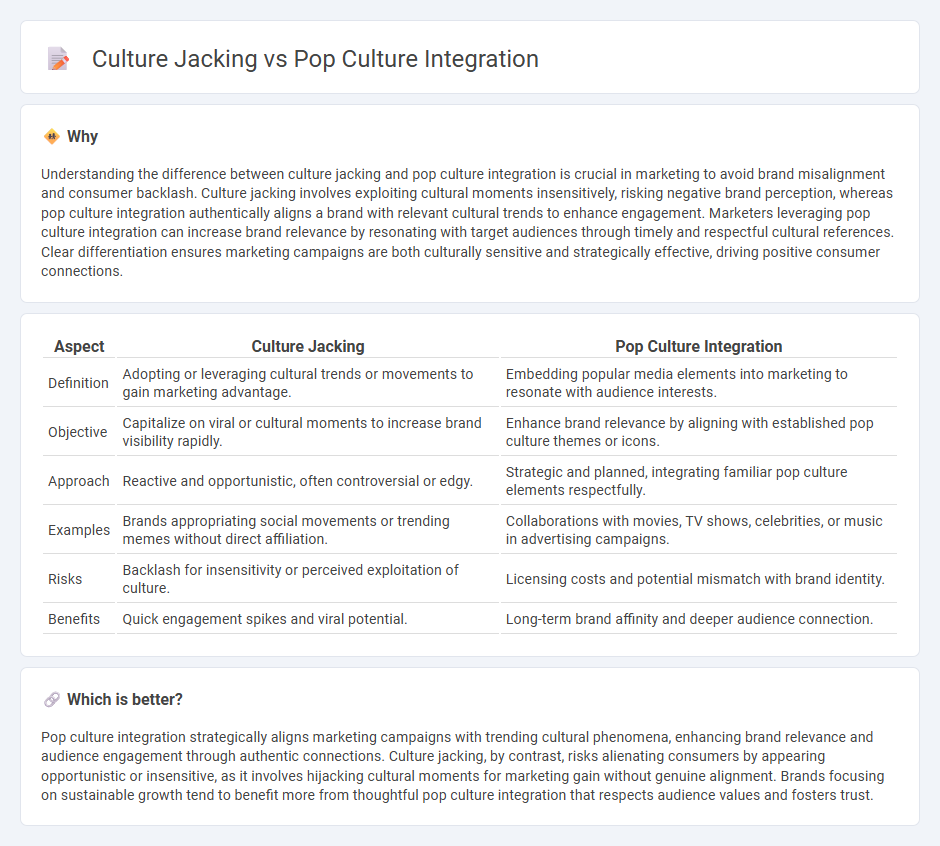Click the chain link icon beside Which is better
This screenshot has height=846, width=940.
coord(52,700)
